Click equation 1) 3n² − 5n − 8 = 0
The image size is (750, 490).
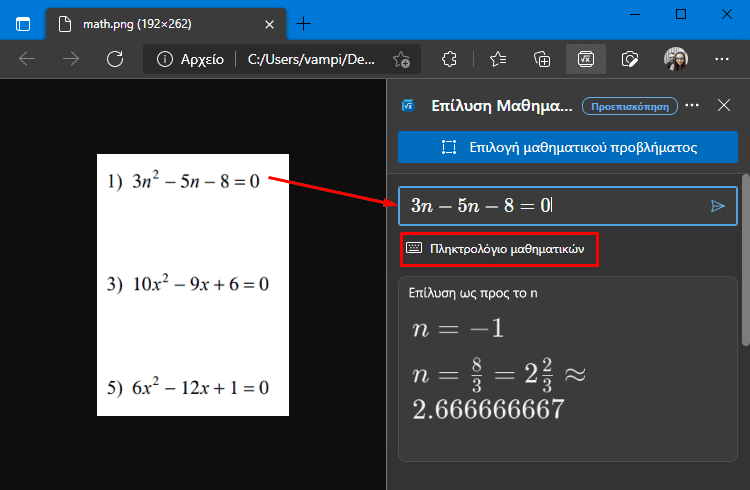[183, 181]
